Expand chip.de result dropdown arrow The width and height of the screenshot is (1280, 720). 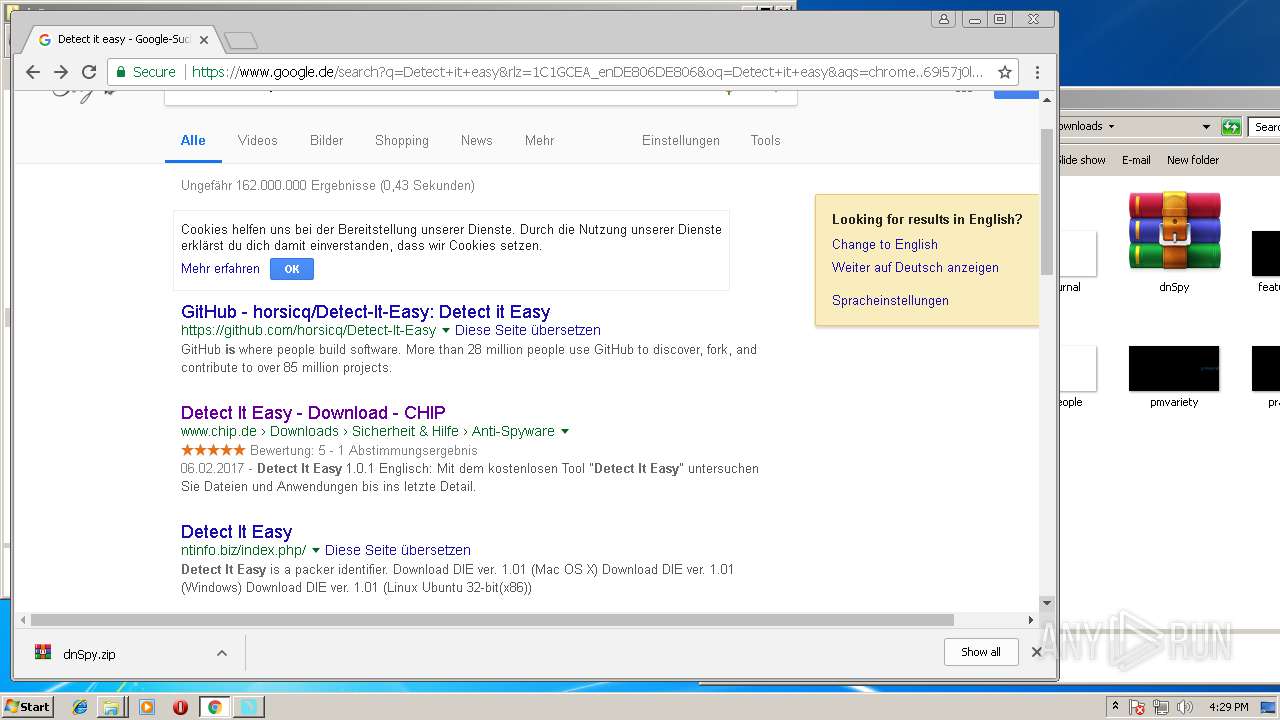pyautogui.click(x=565, y=432)
